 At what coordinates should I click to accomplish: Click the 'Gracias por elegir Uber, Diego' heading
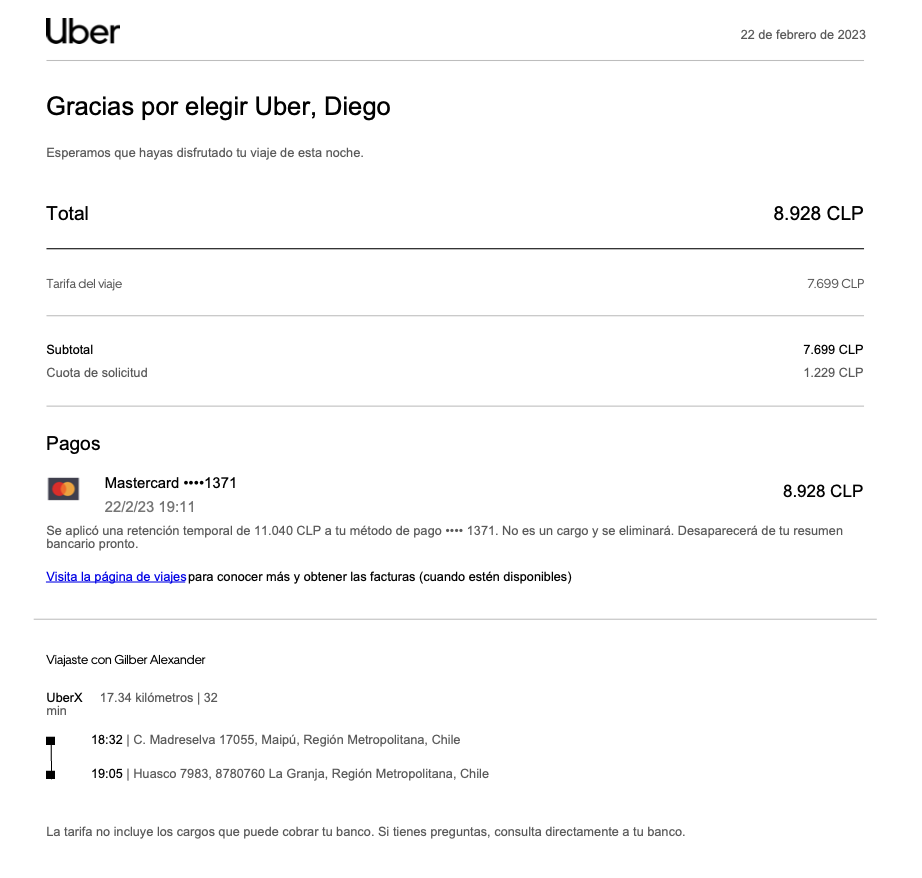click(x=218, y=106)
